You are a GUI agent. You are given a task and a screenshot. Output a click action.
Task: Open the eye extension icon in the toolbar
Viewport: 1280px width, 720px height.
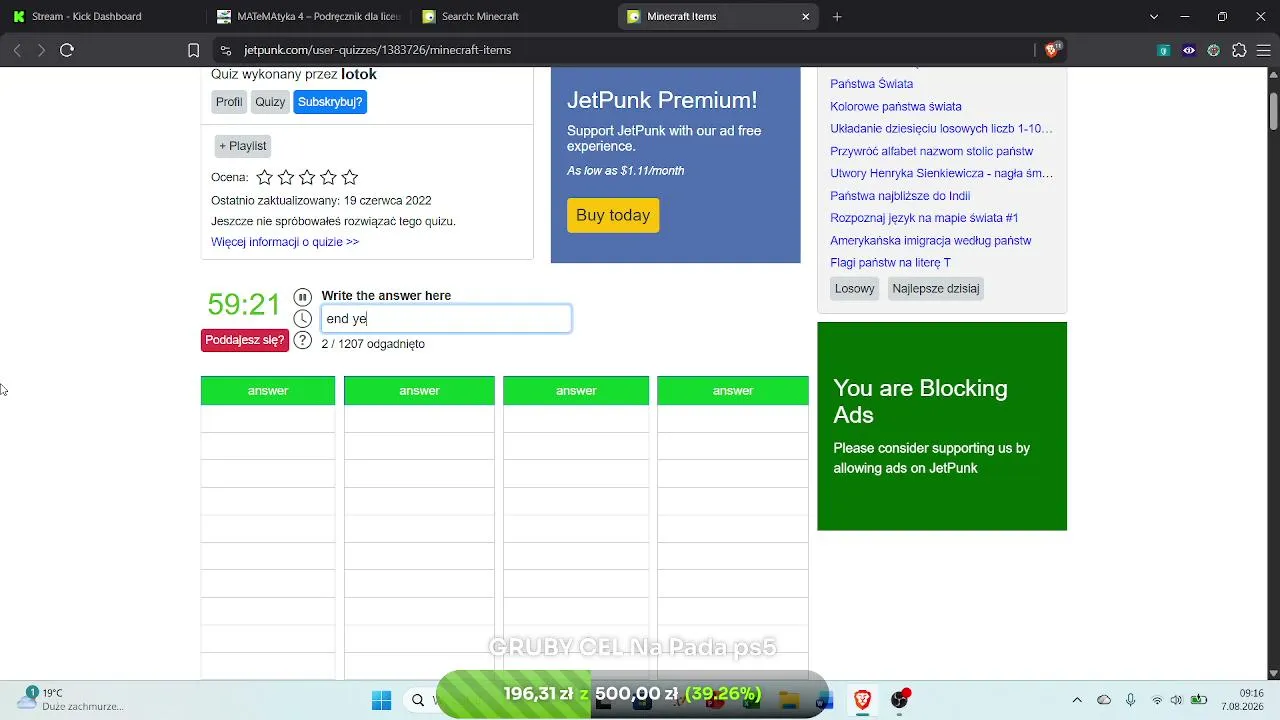(x=1189, y=50)
